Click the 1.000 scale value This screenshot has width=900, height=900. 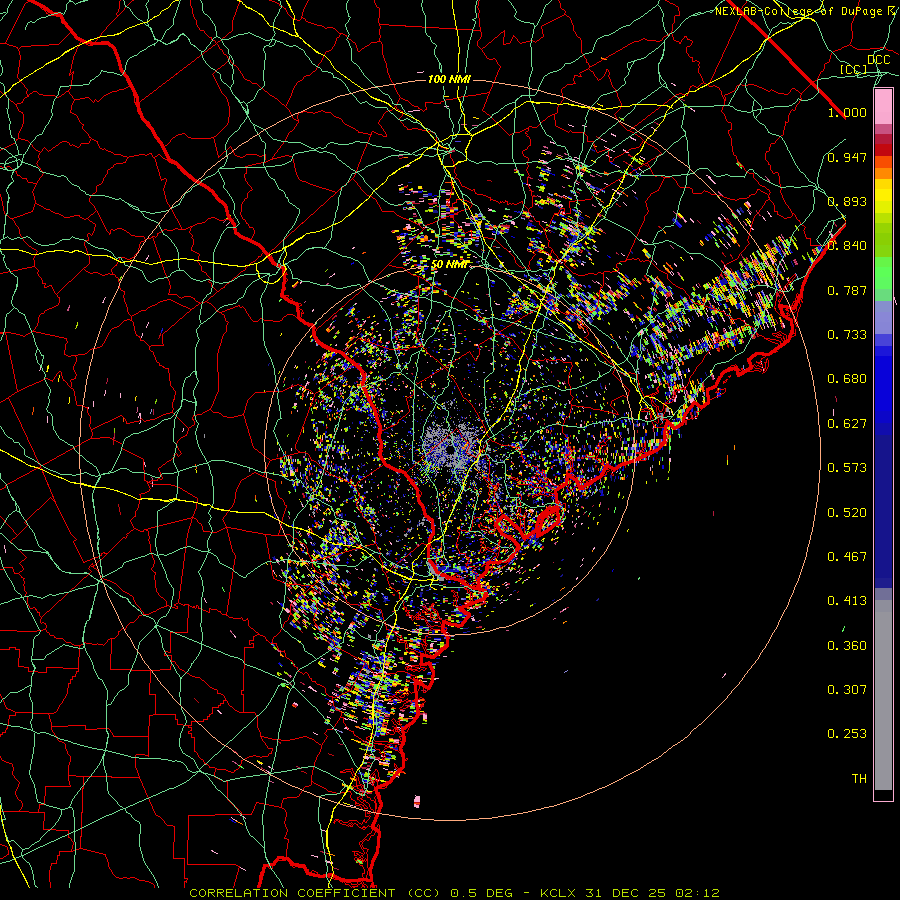(847, 112)
